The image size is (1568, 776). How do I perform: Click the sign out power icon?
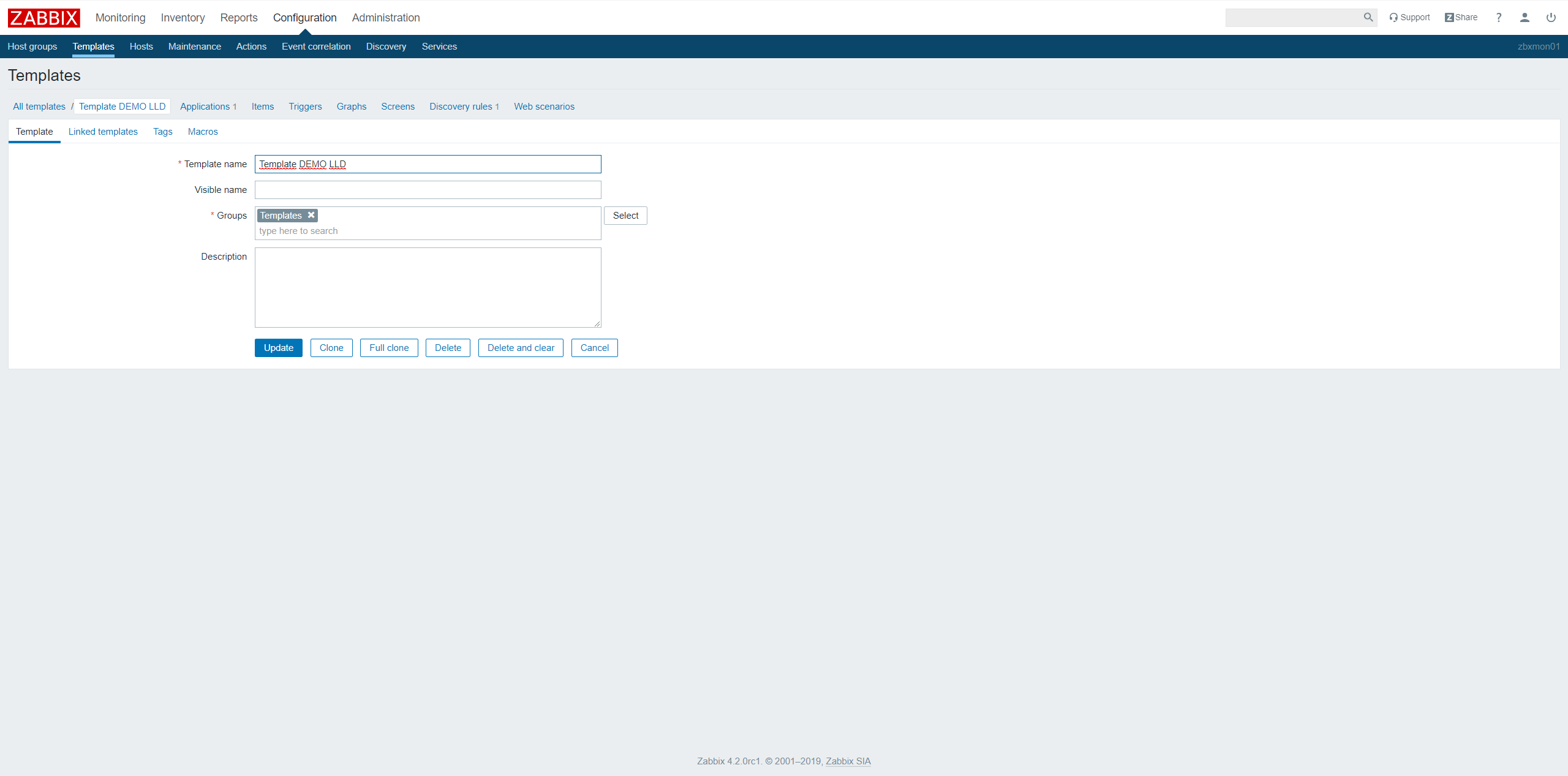point(1551,17)
